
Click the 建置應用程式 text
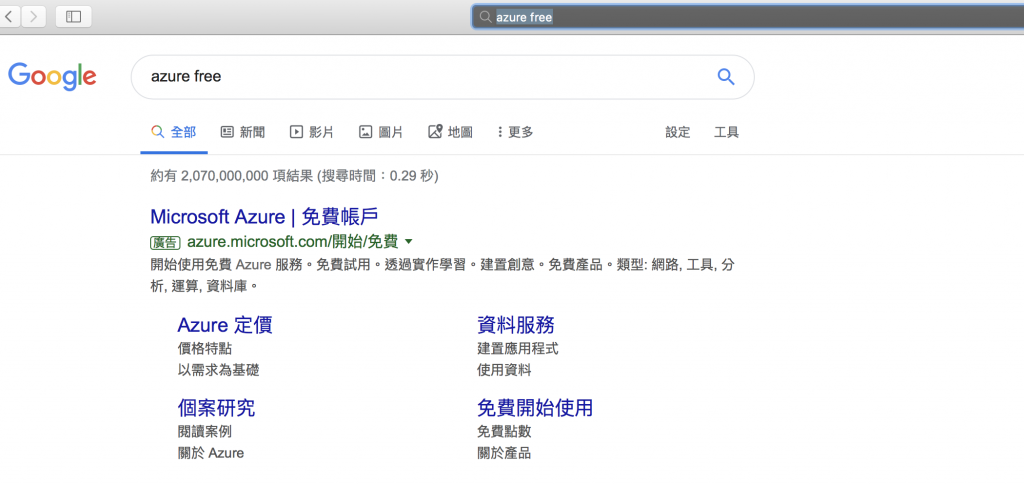(518, 349)
